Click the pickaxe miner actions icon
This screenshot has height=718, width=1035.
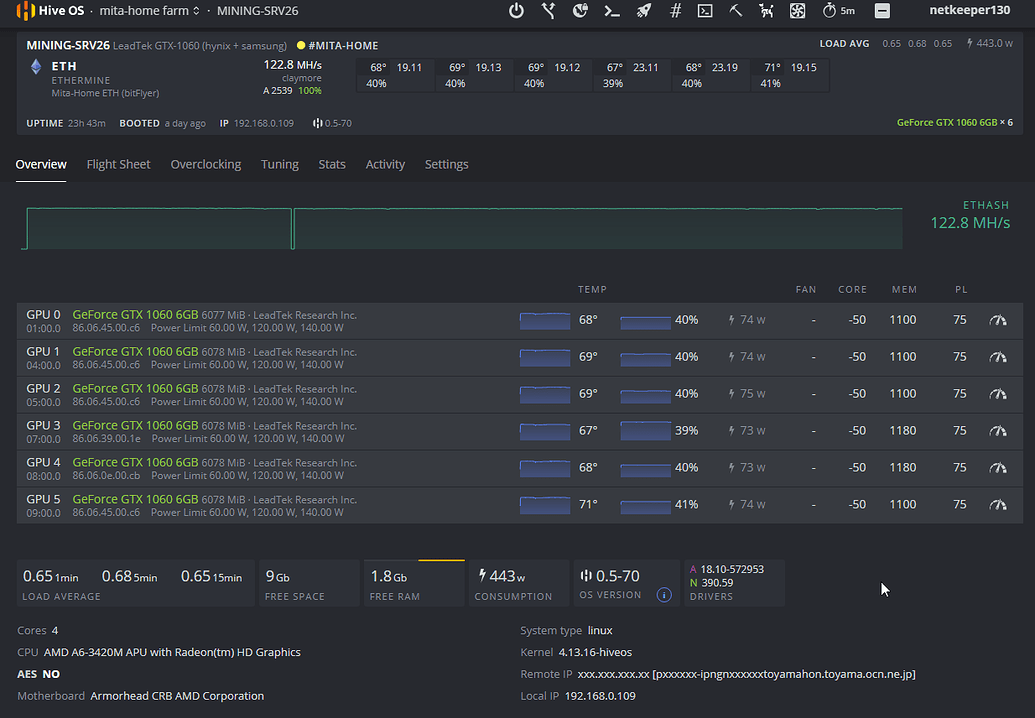tap(736, 11)
